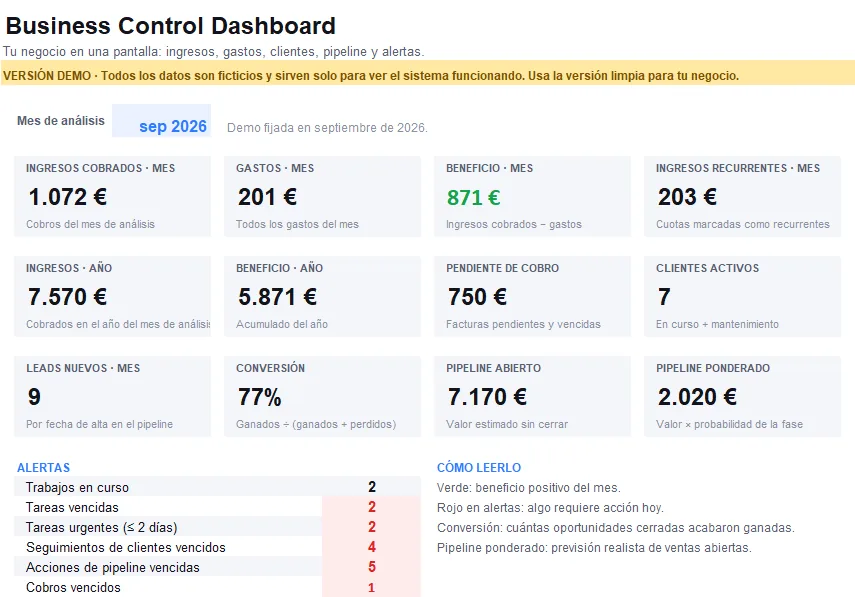Click 'Todos los gastos del mes' caption
This screenshot has width=855, height=597.
tap(297, 224)
